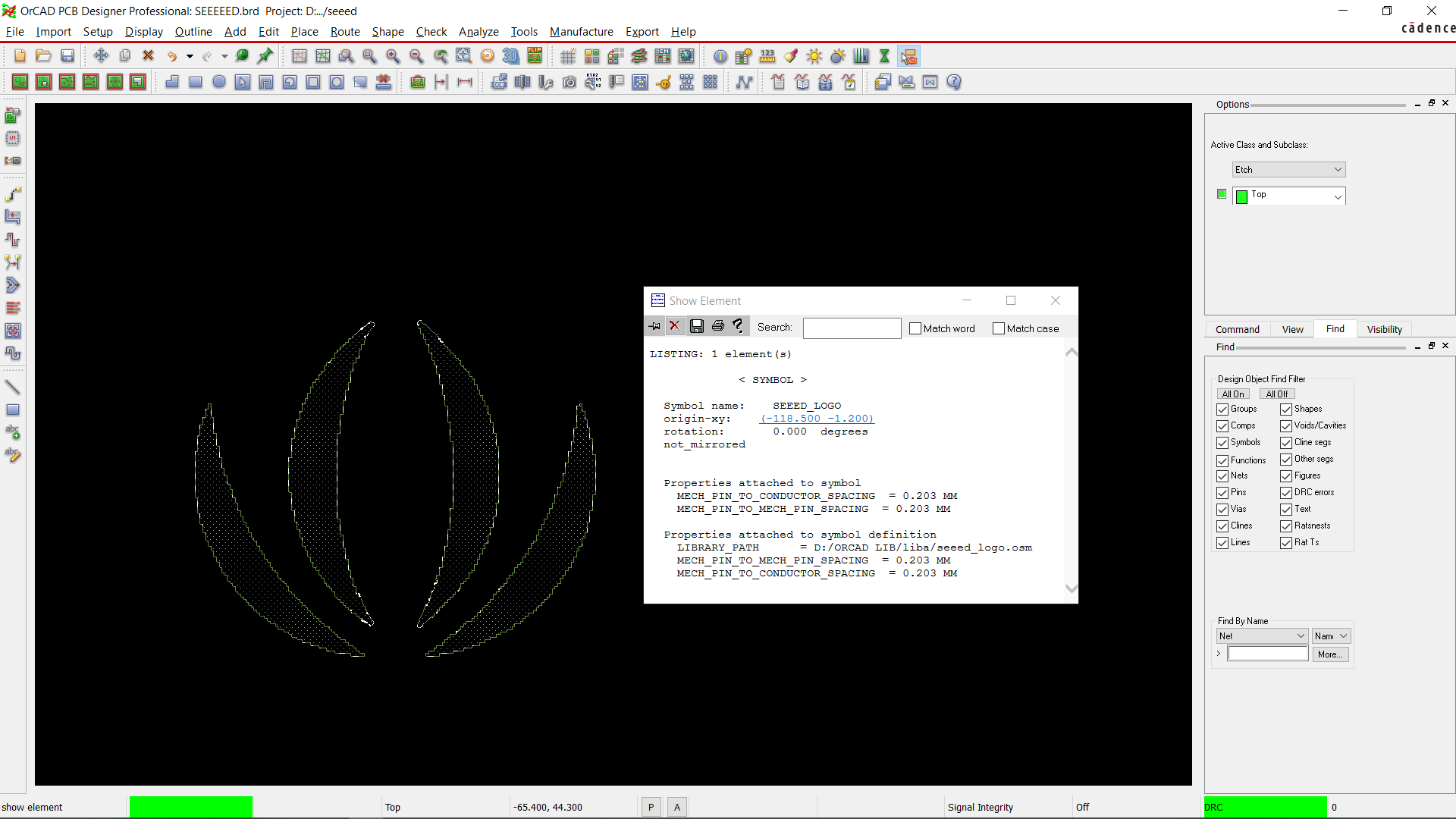Click the Flip board icon
The height and width of the screenshot is (819, 1456).
click(535, 56)
